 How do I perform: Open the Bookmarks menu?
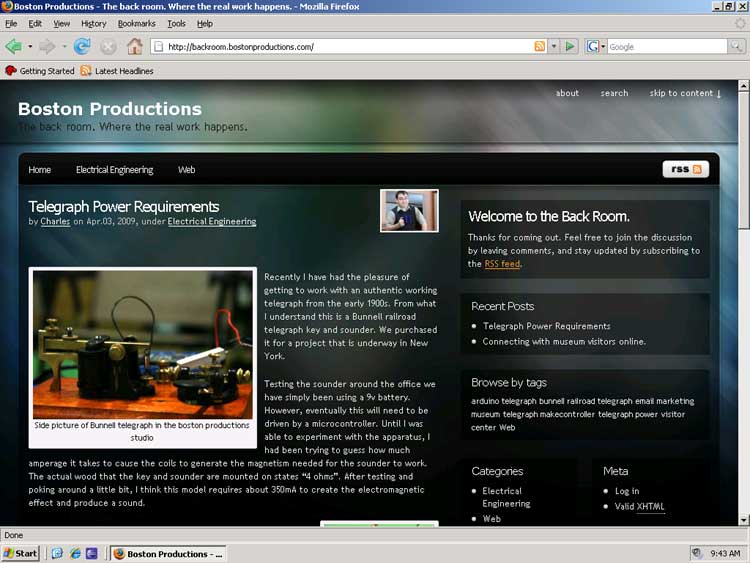click(x=136, y=23)
